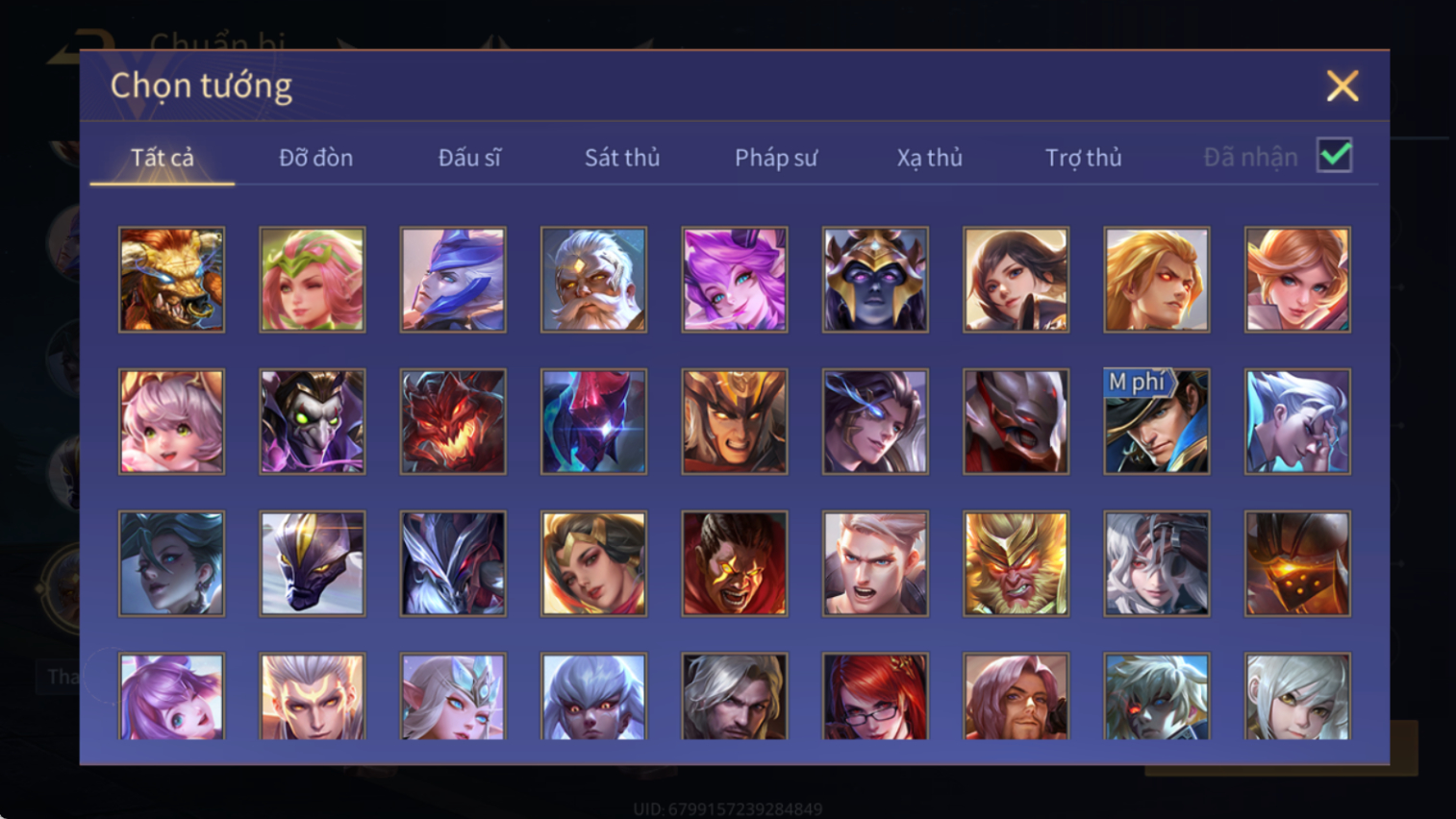Image resolution: width=1456 pixels, height=819 pixels.
Task: Toggle the 'Đã nhận' checkbox
Action: (x=1335, y=156)
